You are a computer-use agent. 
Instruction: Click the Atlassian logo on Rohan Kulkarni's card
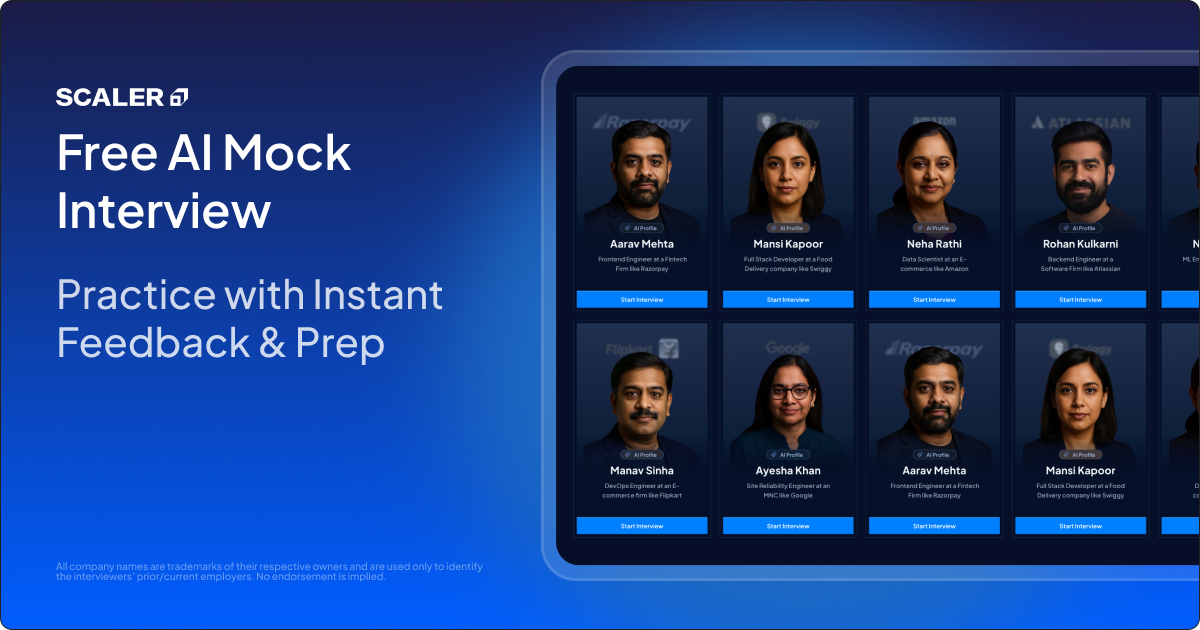pyautogui.click(x=1079, y=122)
